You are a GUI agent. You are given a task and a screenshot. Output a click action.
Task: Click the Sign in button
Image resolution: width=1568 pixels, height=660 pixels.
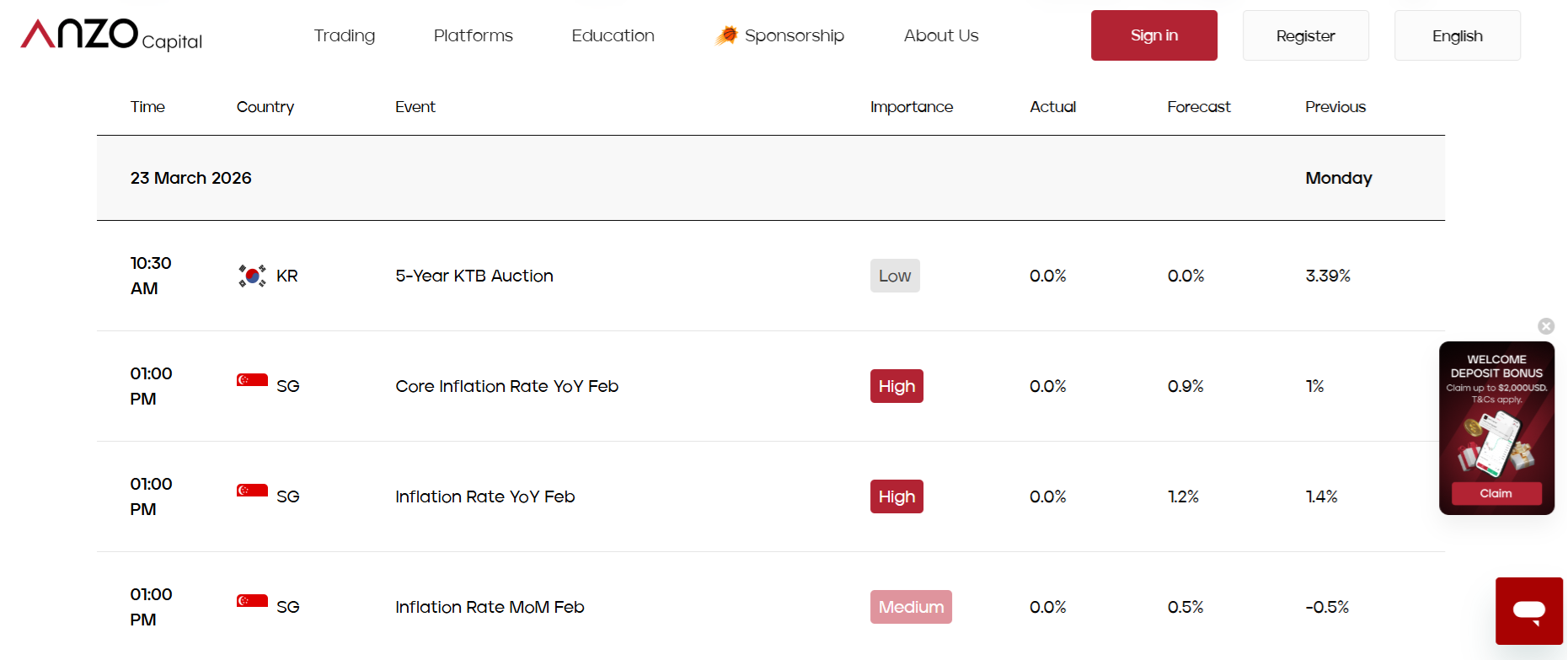(x=1154, y=35)
